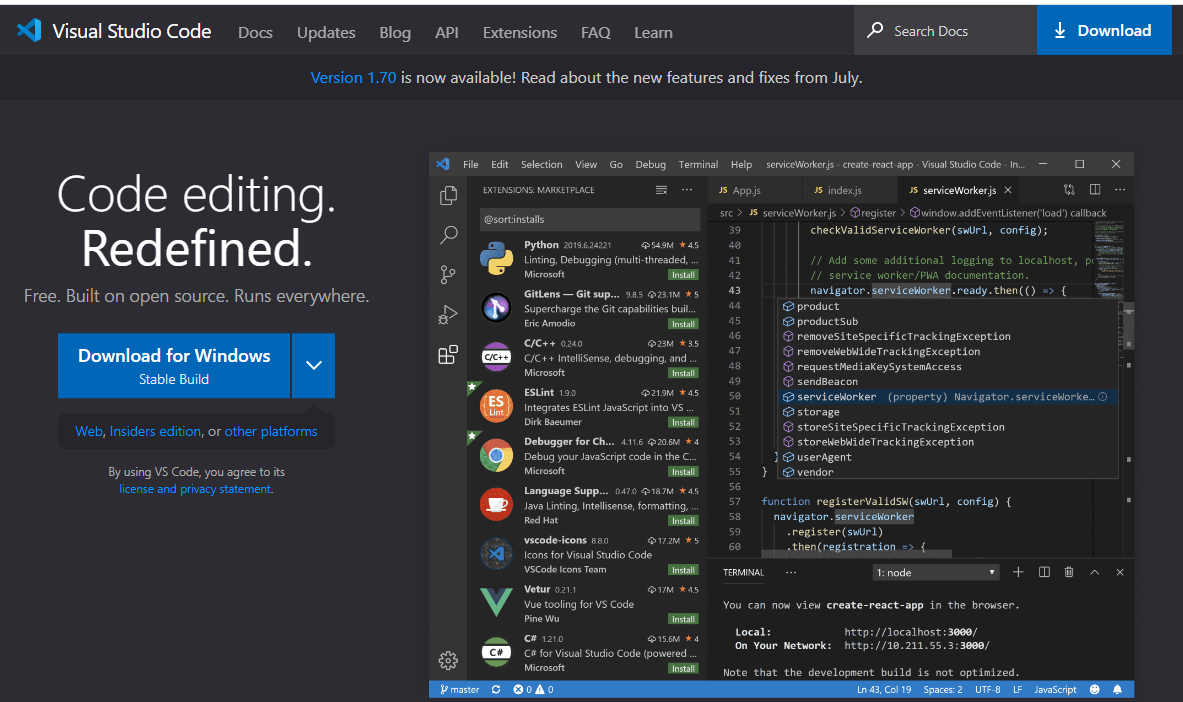This screenshot has height=702, width=1183.
Task: Click serviceWorker.js in the breadcrumb path
Action: pos(799,213)
